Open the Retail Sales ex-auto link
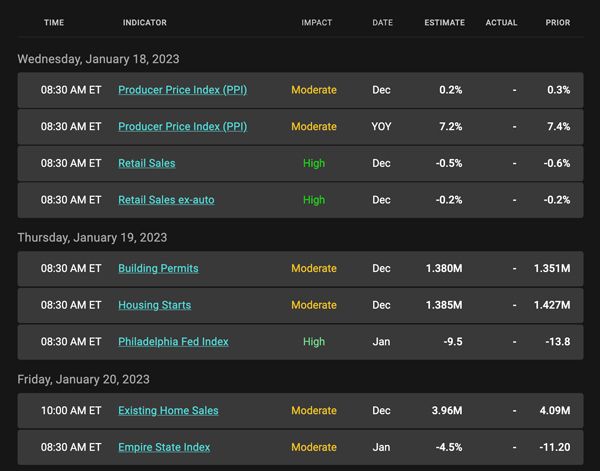 click(x=166, y=200)
